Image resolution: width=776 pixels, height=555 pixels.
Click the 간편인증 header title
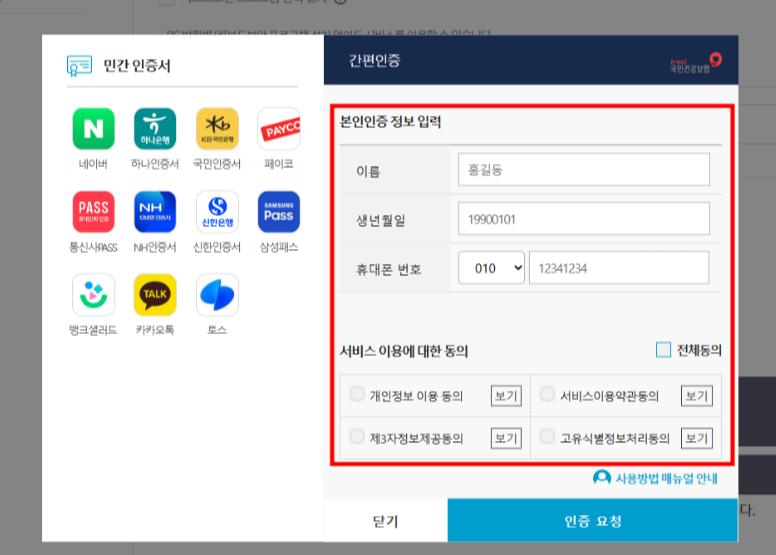click(x=375, y=60)
